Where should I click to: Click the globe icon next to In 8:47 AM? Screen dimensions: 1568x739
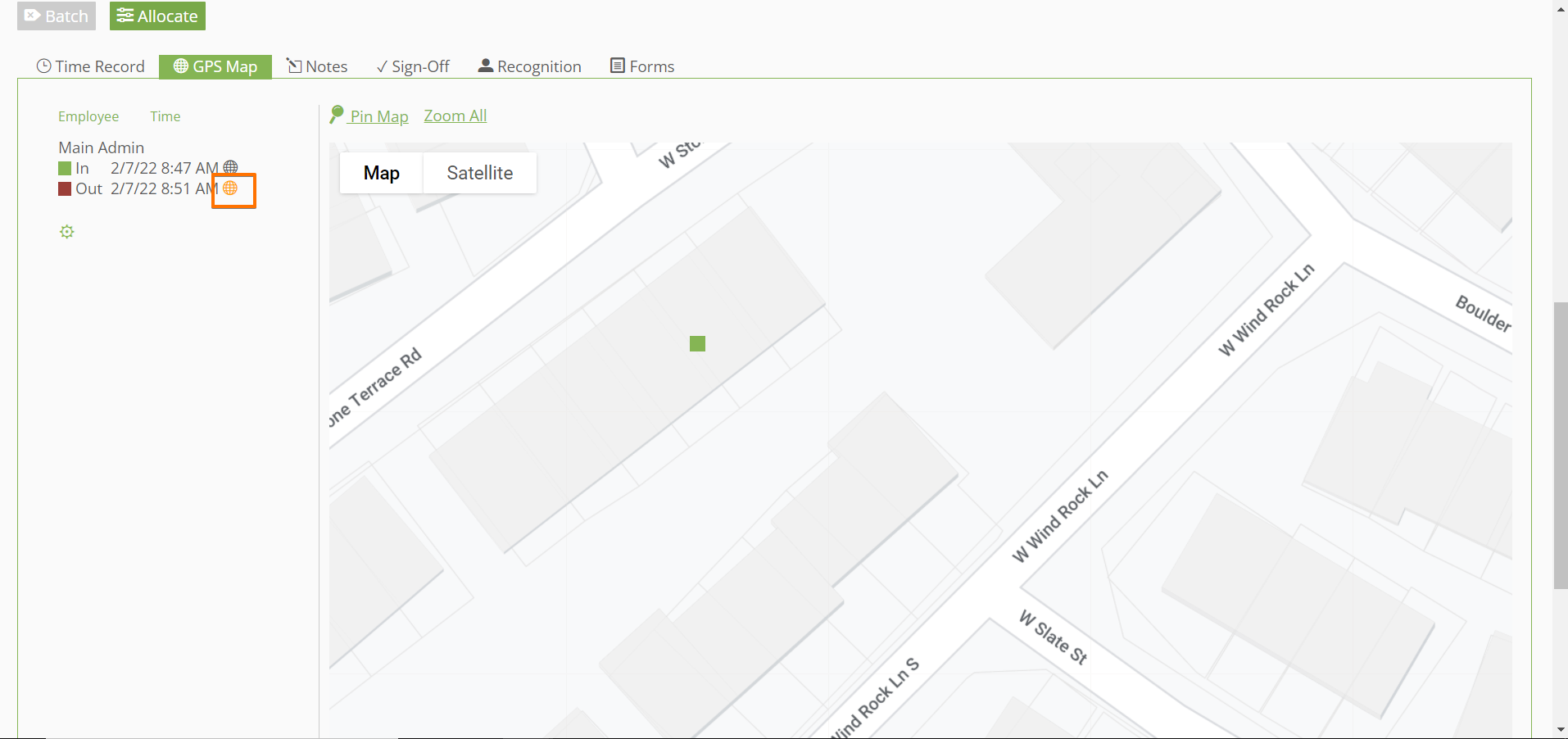[x=230, y=168]
